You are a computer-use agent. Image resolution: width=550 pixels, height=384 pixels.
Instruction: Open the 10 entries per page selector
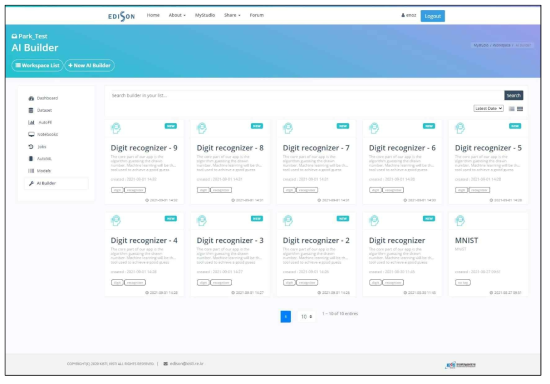tap(306, 317)
